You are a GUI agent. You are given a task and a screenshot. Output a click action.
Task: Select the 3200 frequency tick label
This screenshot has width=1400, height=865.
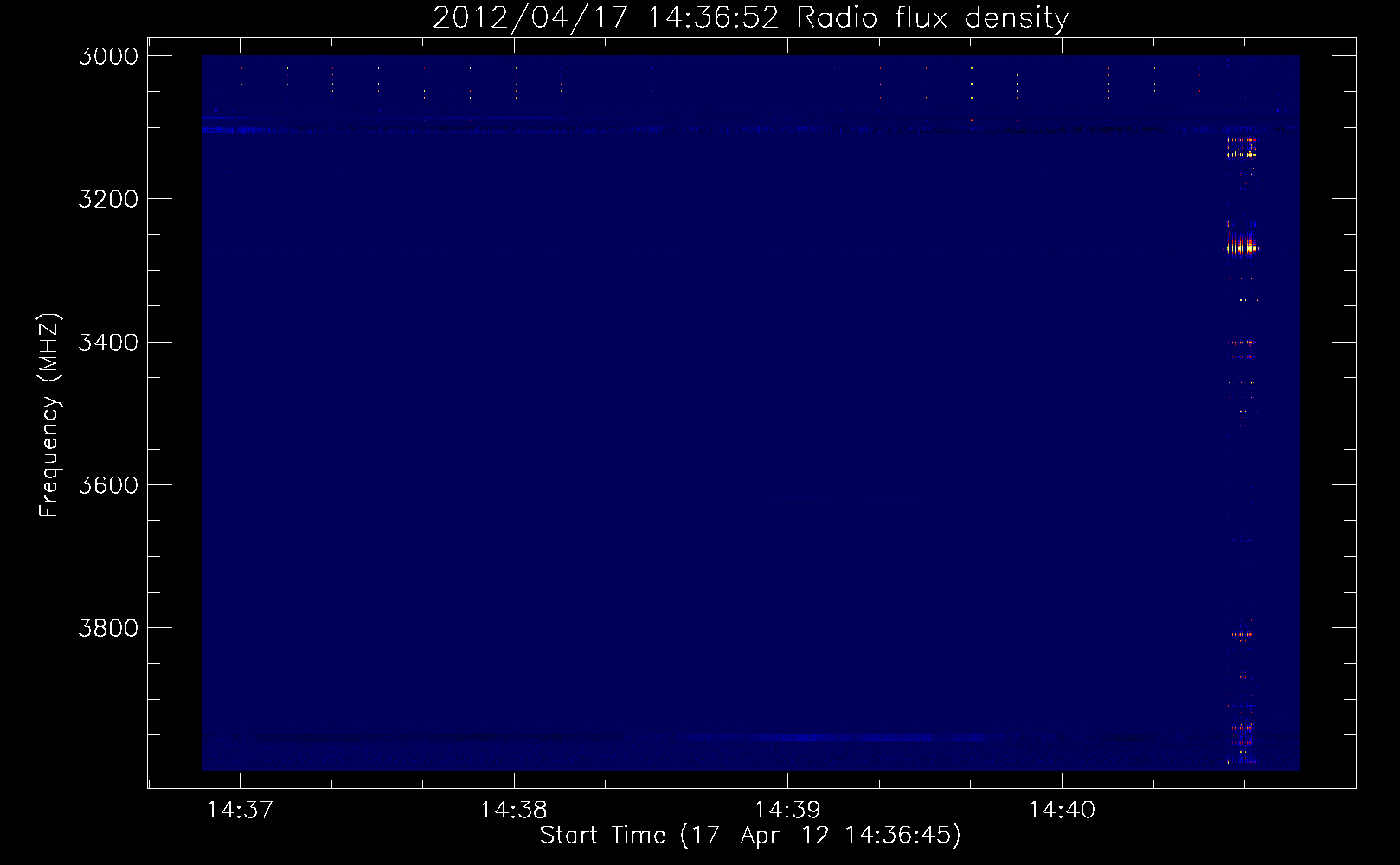[x=108, y=199]
